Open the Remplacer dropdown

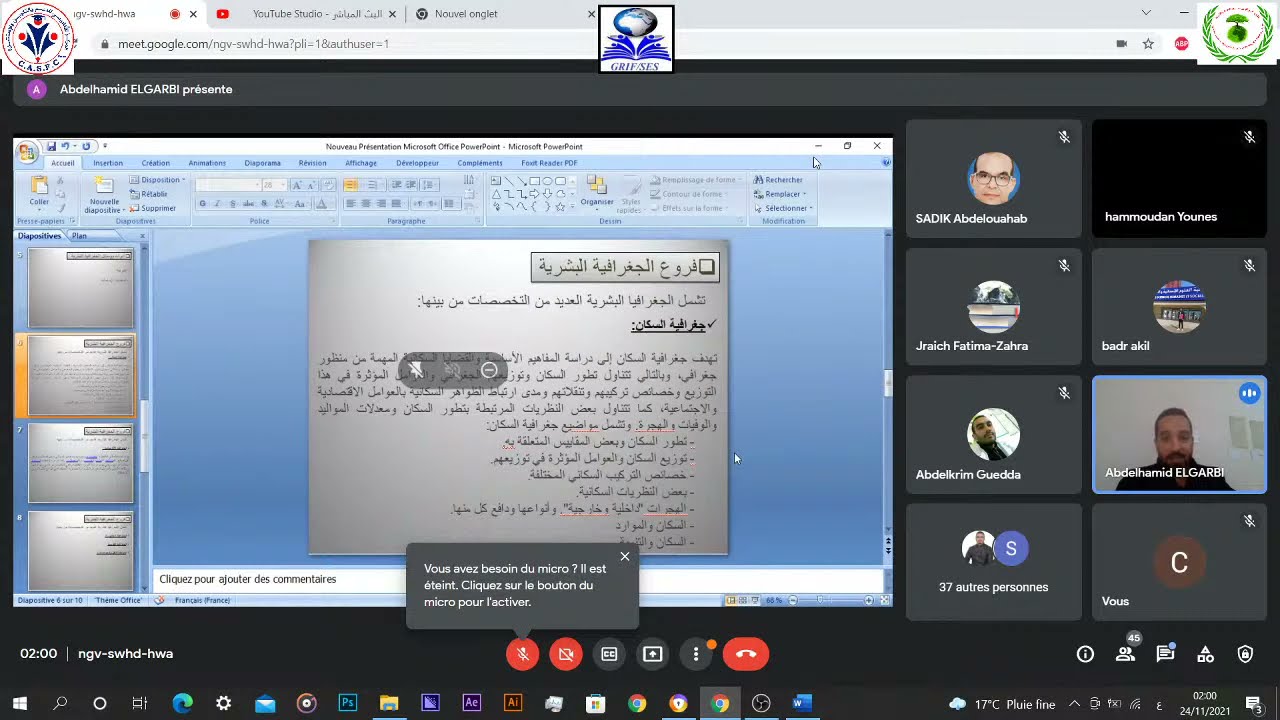(x=781, y=194)
